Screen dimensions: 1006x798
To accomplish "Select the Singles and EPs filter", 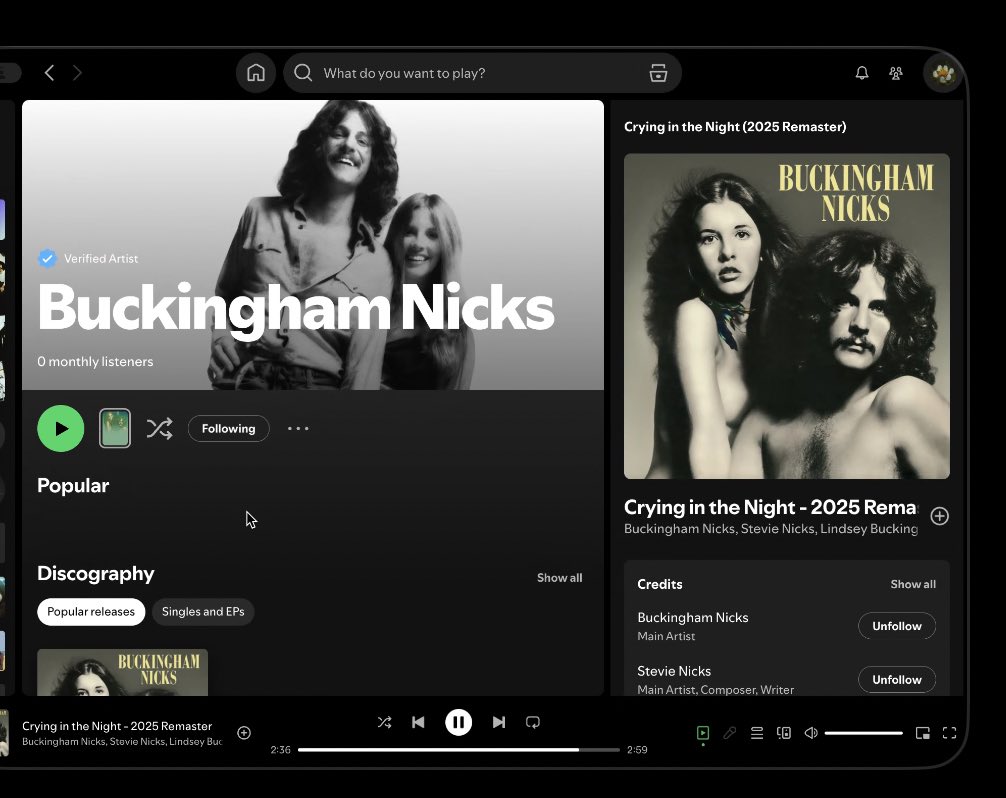I will point(203,612).
